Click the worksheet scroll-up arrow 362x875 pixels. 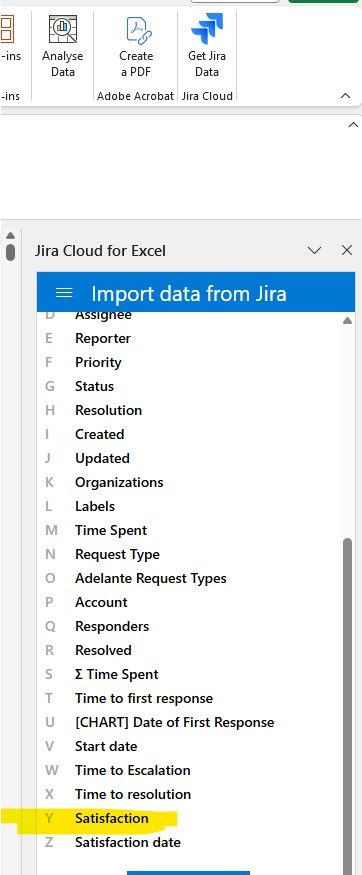10,236
